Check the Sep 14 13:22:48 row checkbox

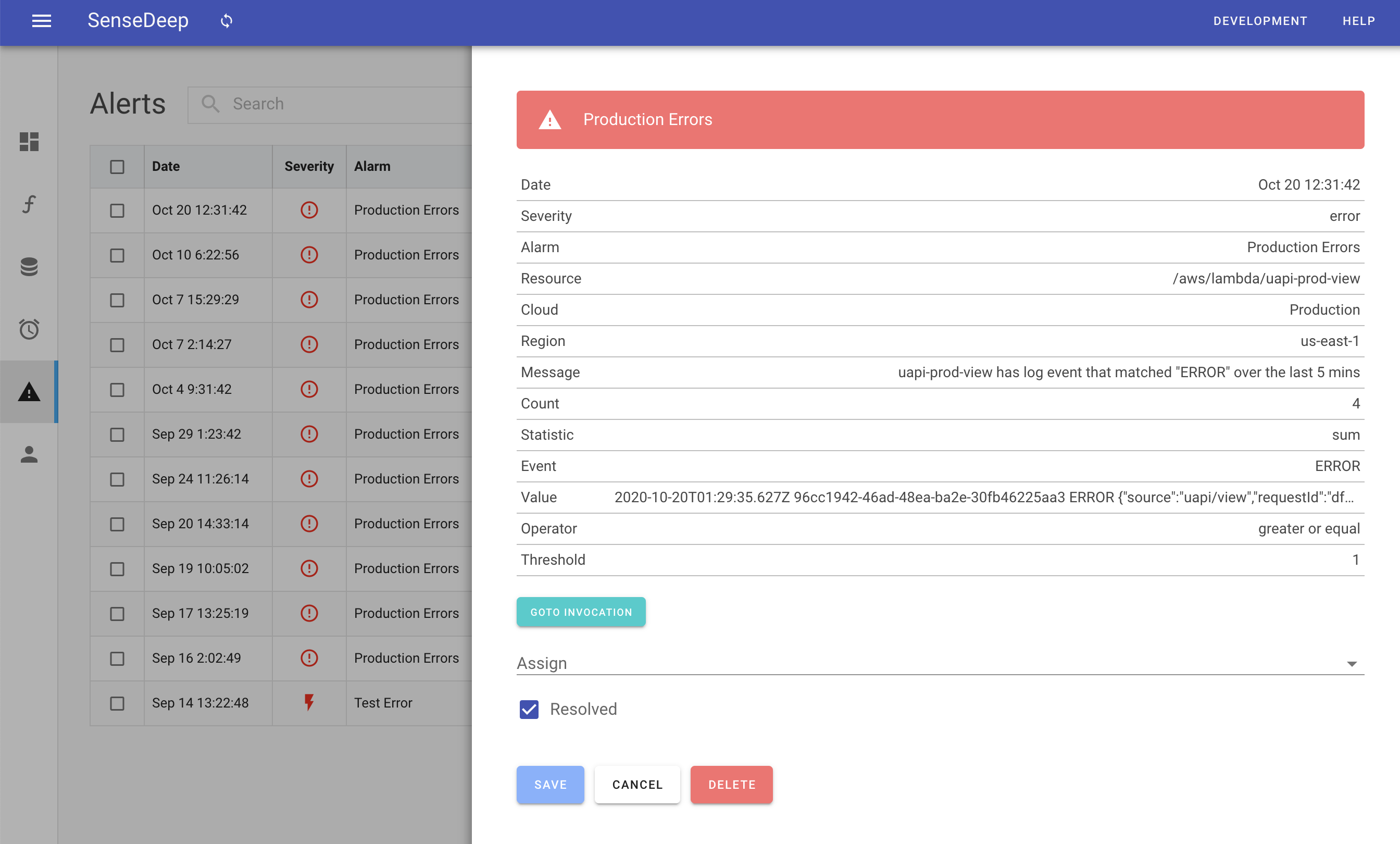pos(117,704)
